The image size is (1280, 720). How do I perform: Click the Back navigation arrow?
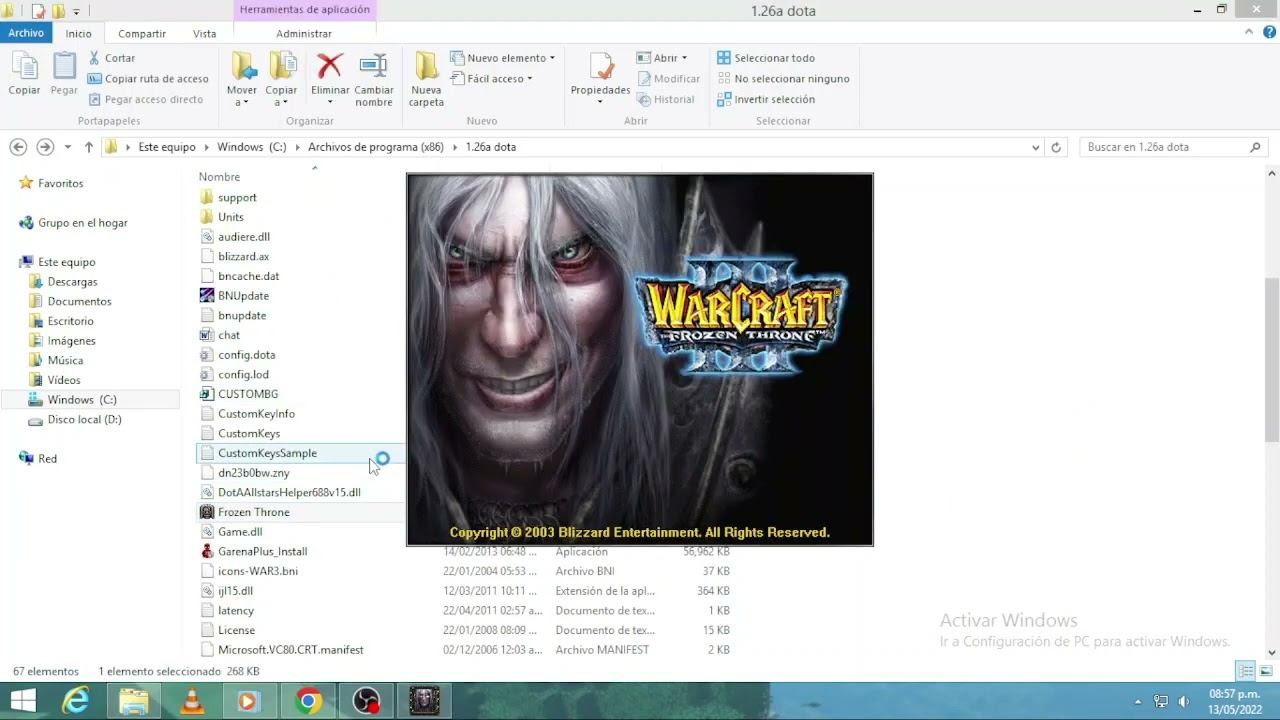coord(18,147)
